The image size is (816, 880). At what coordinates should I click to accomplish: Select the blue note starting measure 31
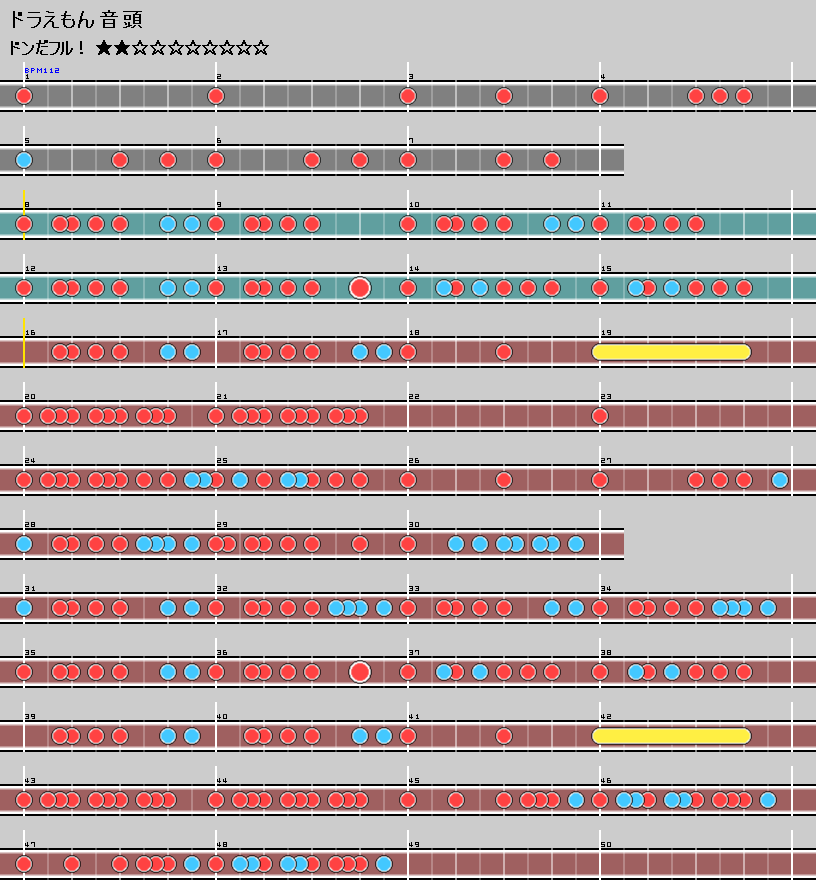pyautogui.click(x=24, y=608)
